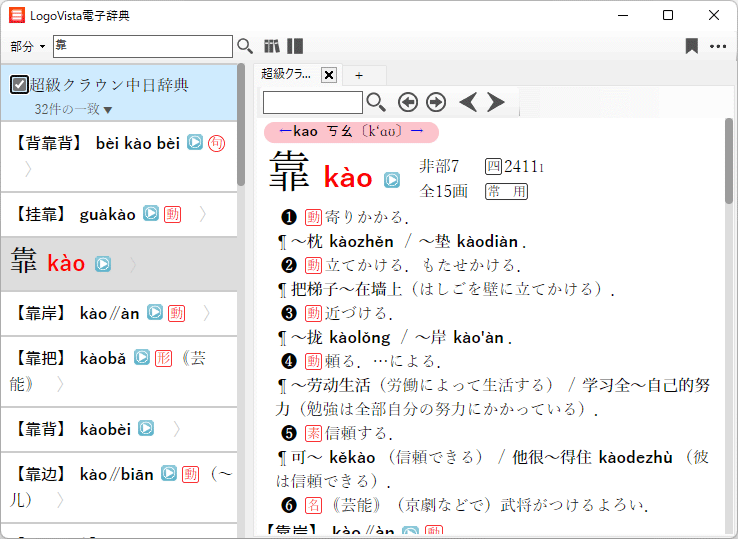Expand the 32件の一致 results dropdown

click(x=108, y=109)
